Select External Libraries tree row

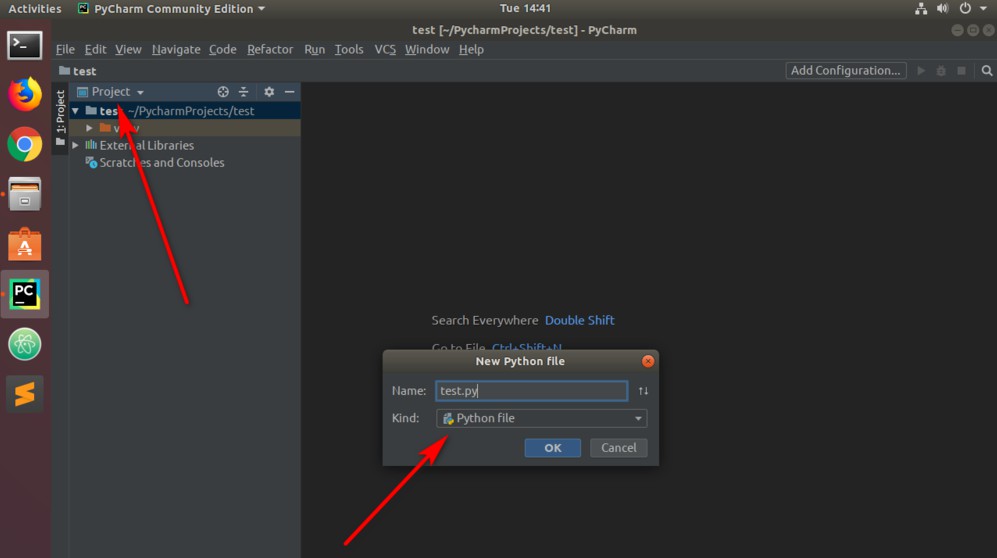[184, 145]
